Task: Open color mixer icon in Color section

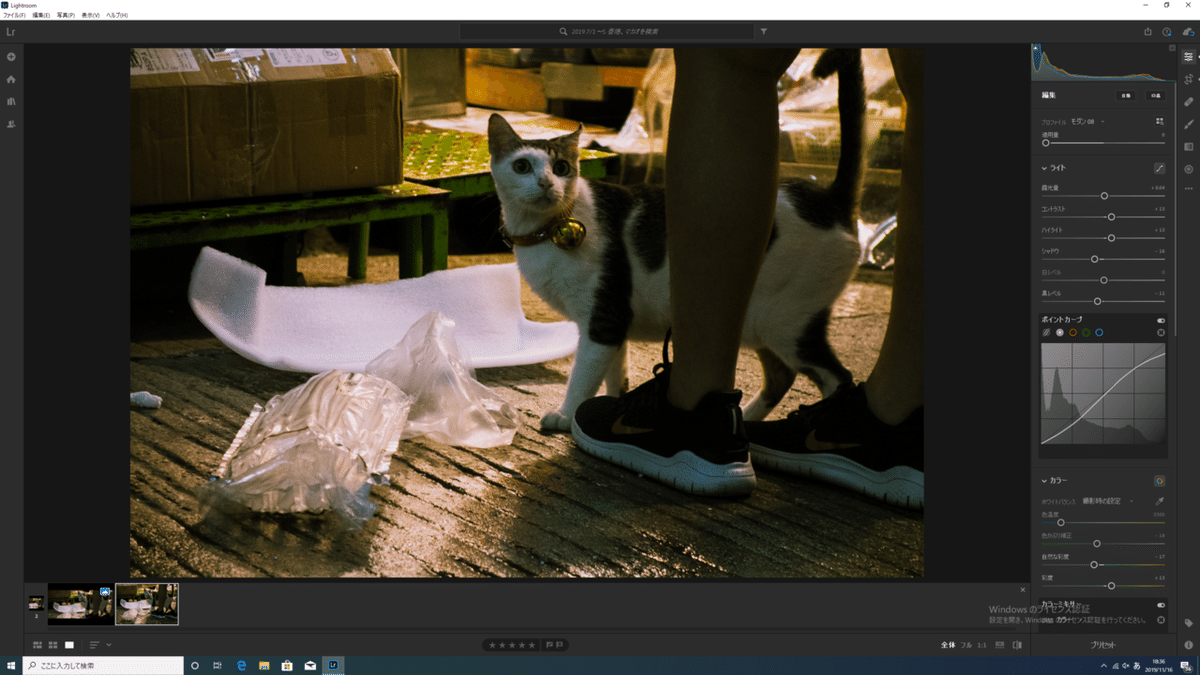Action: click(x=1160, y=480)
